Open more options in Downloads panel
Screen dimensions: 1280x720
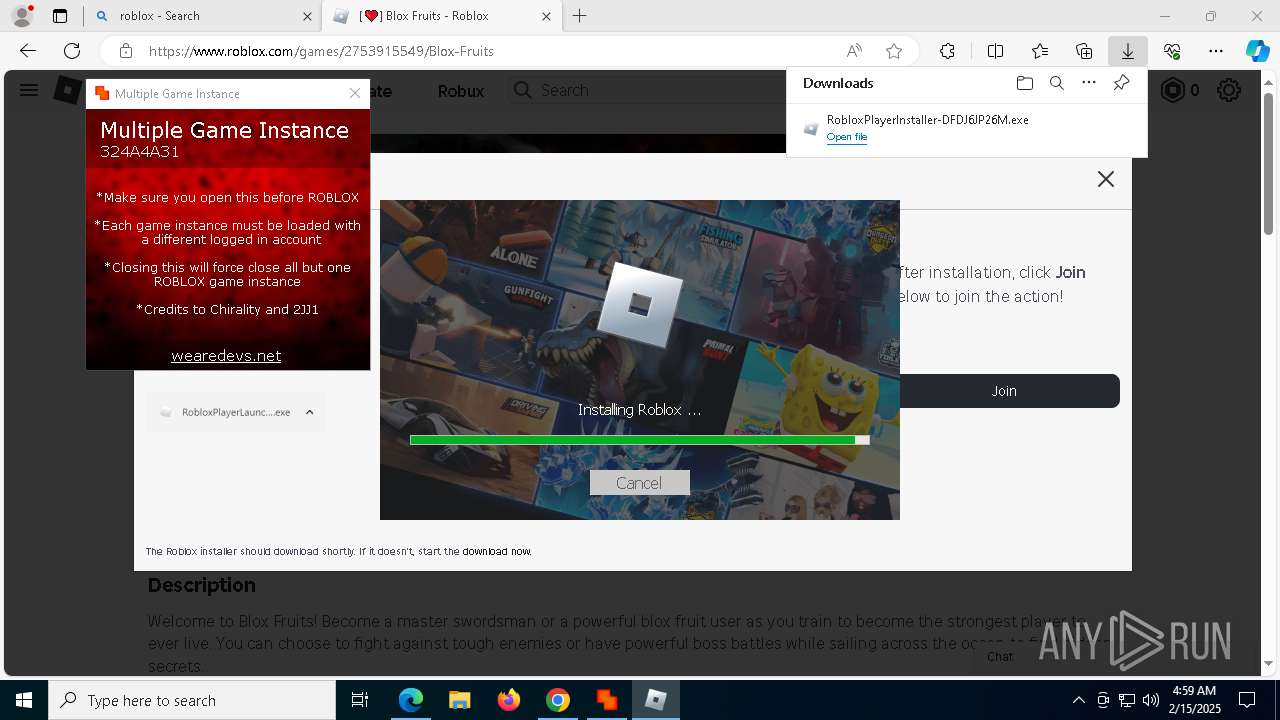(1089, 83)
